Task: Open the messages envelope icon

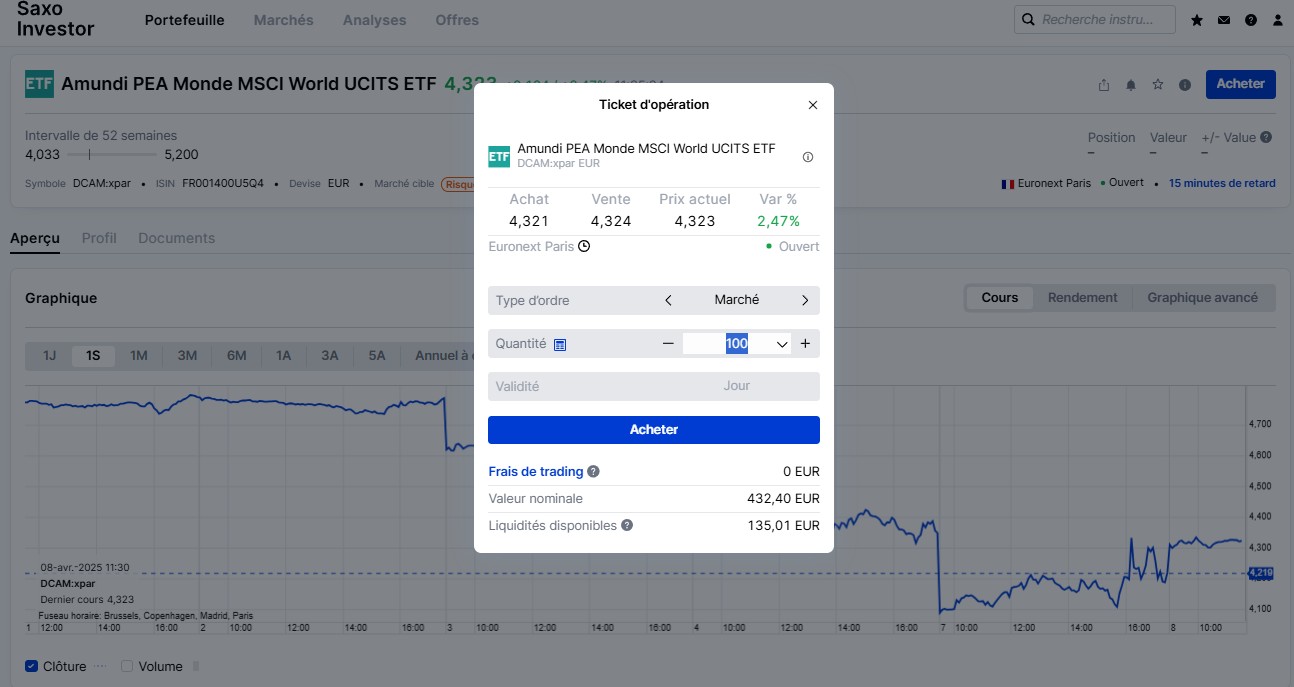Action: (1224, 20)
